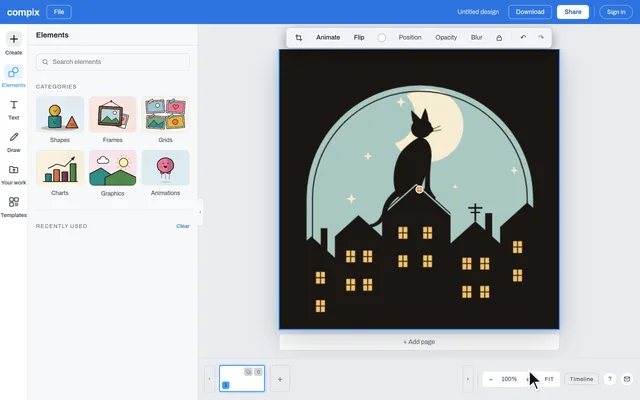Open the Frames category
The width and height of the screenshot is (640, 400).
click(113, 120)
